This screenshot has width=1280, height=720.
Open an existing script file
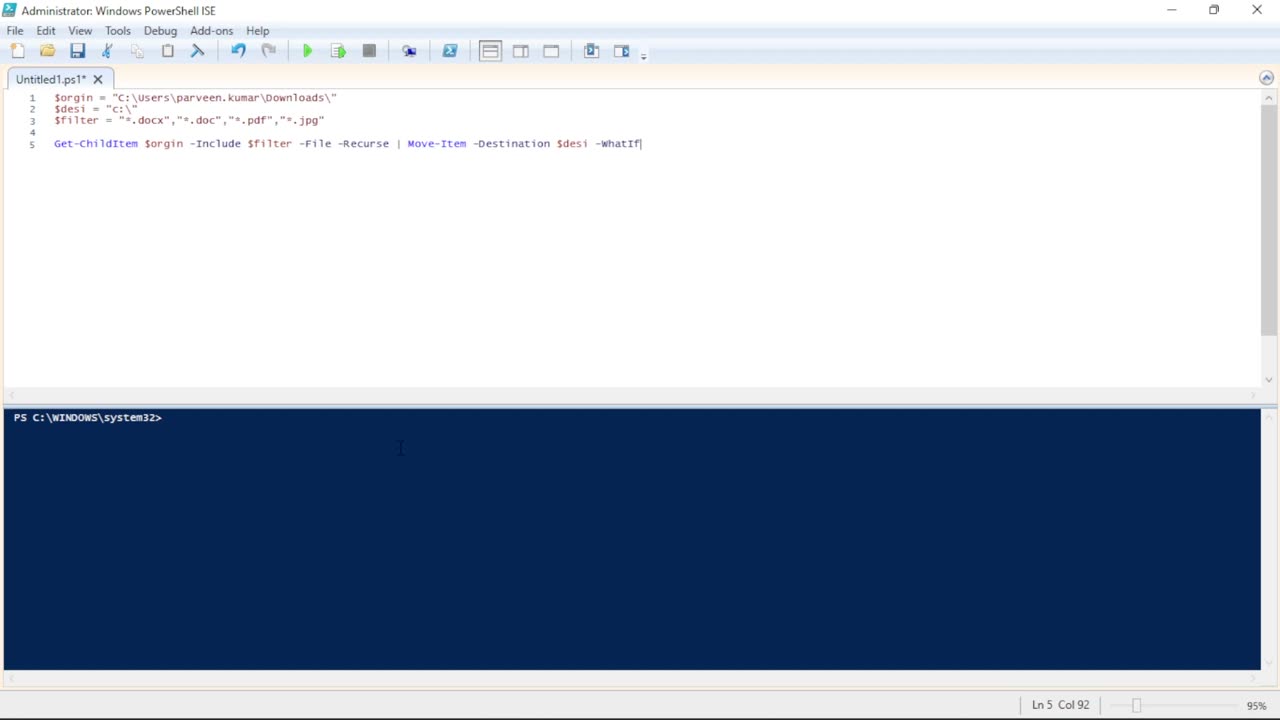(47, 51)
